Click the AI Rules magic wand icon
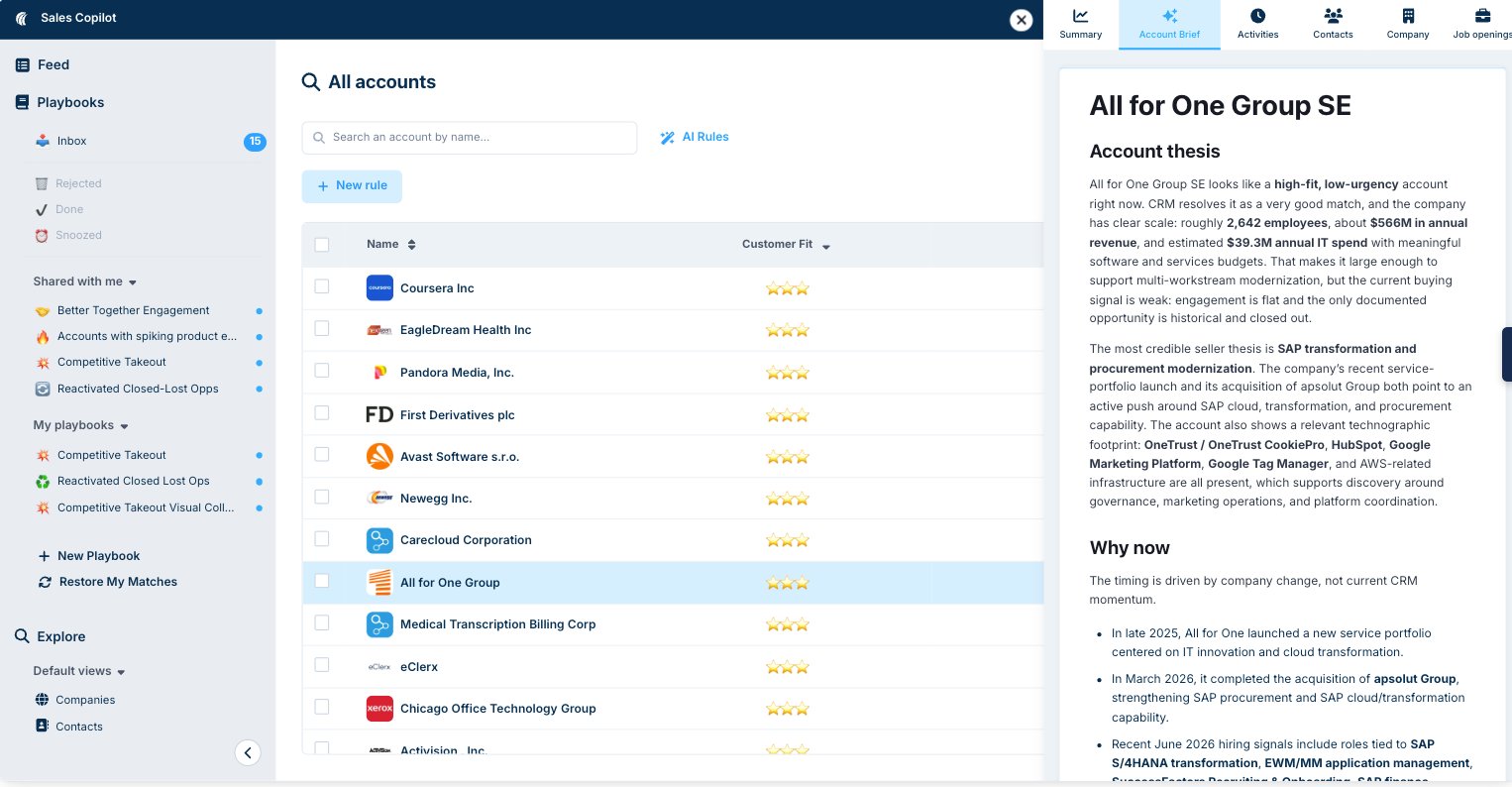The width and height of the screenshot is (1512, 787). [x=668, y=138]
